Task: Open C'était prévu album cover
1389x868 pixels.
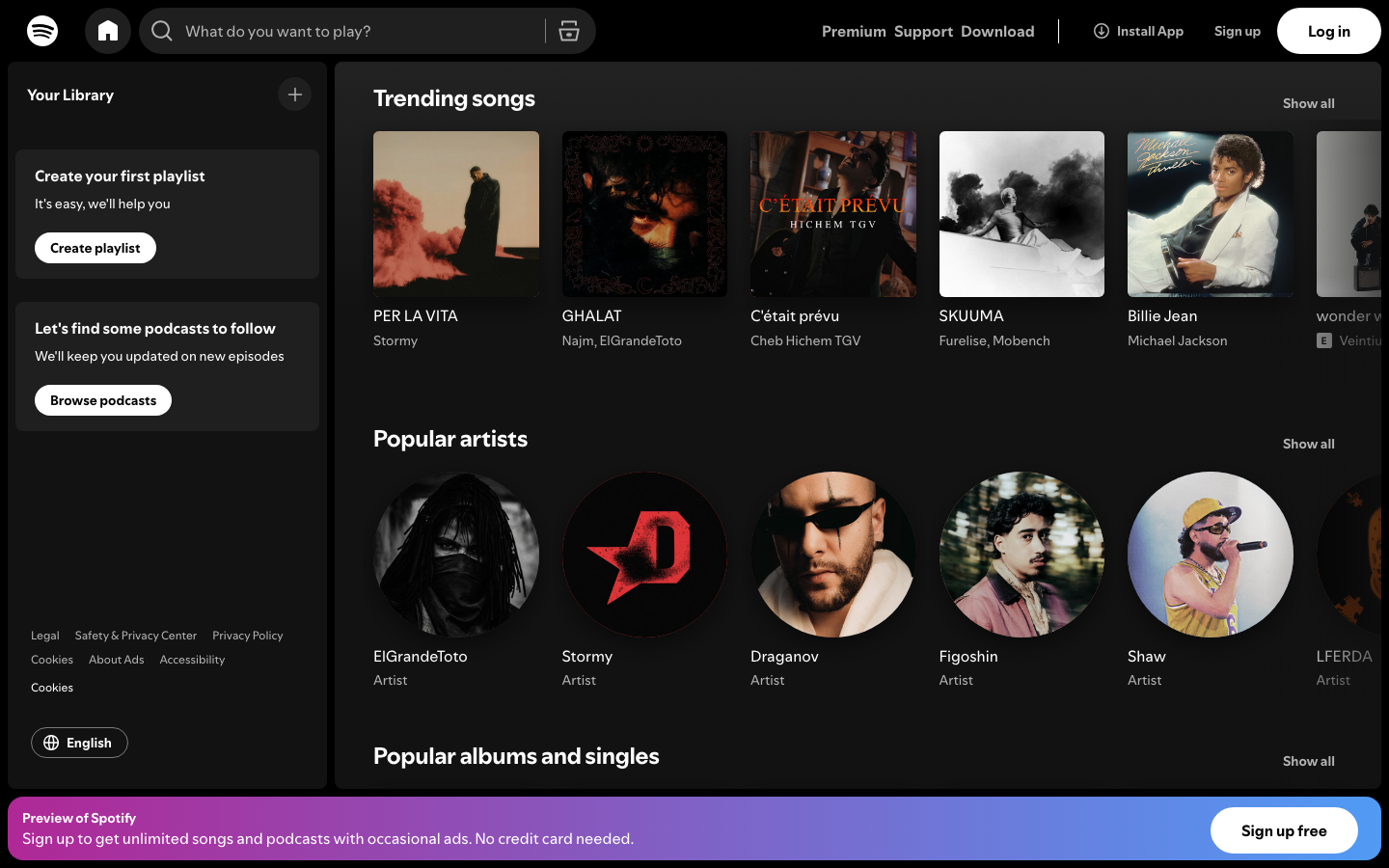Action: pyautogui.click(x=833, y=214)
